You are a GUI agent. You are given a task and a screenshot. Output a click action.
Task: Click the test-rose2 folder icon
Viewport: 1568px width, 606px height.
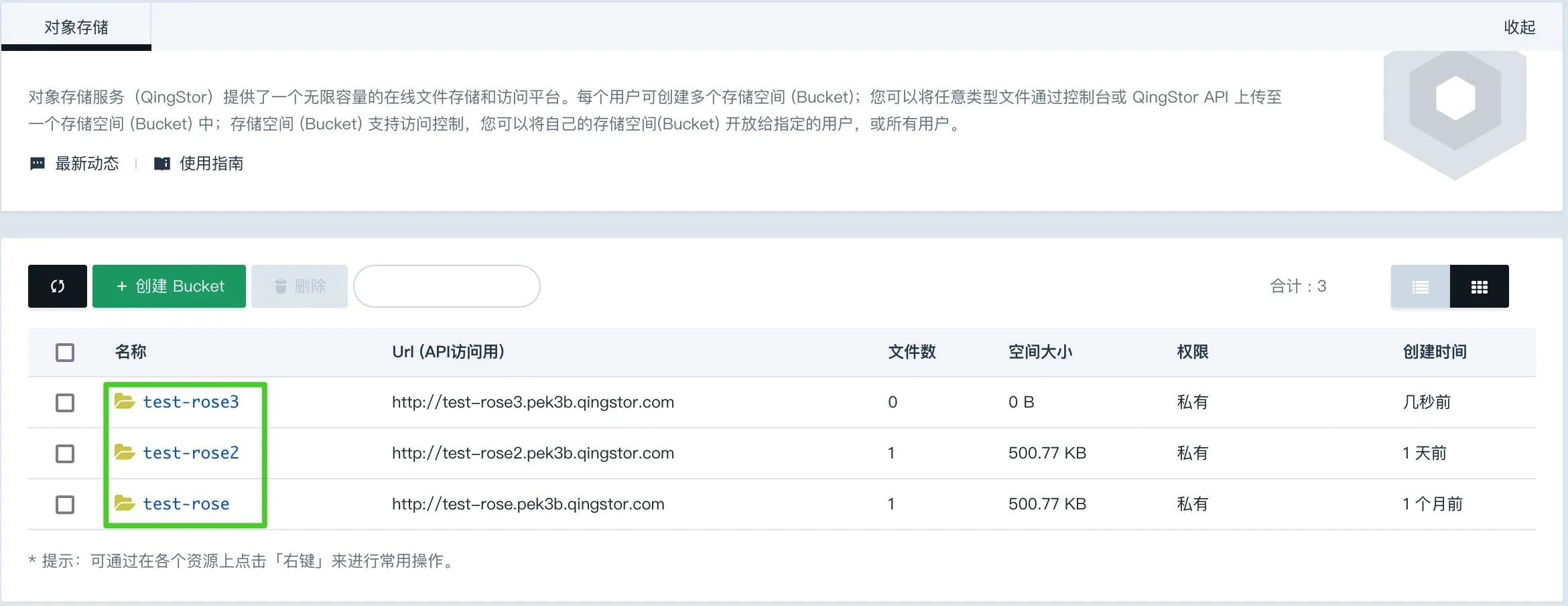click(x=125, y=452)
